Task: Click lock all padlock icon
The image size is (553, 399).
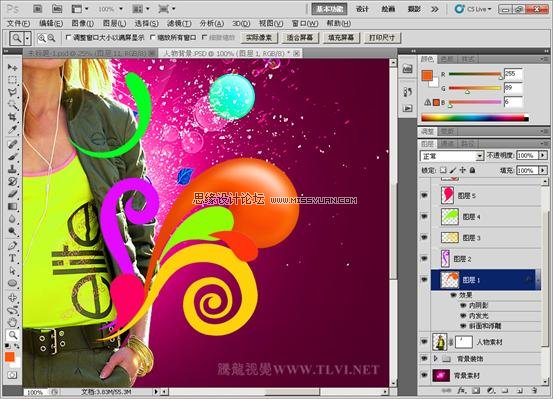Action: [472, 170]
